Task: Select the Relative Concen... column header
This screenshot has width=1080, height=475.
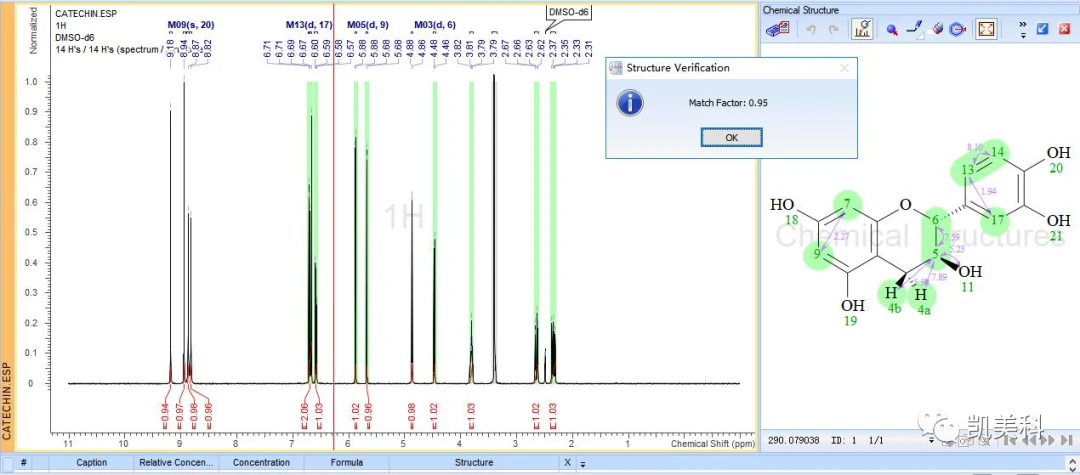Action: (178, 463)
